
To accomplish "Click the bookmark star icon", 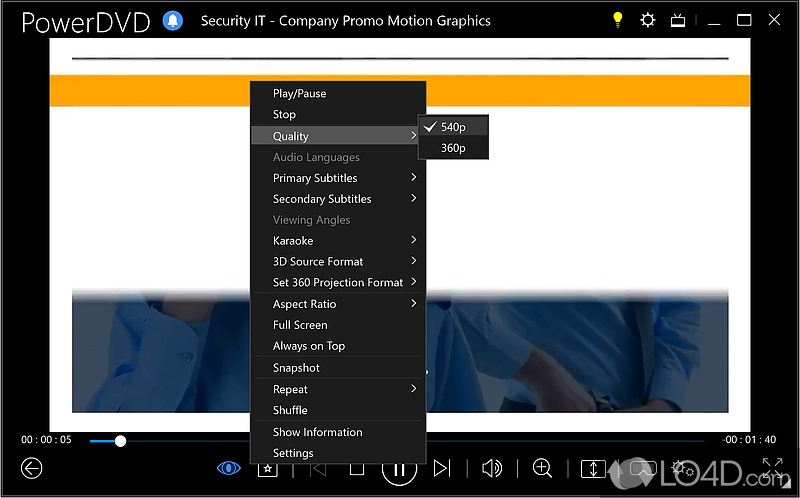I will [267, 469].
